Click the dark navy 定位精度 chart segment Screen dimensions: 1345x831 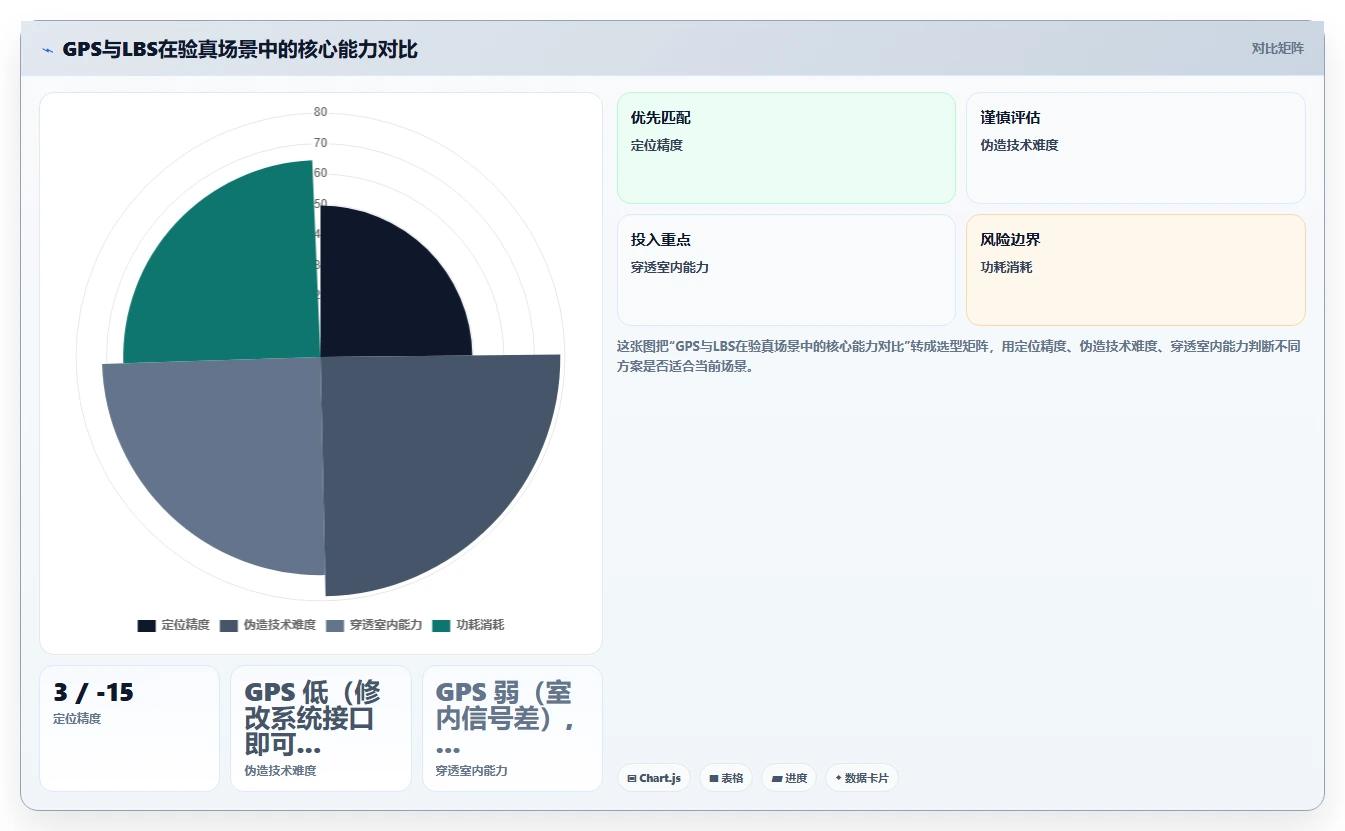coord(385,295)
